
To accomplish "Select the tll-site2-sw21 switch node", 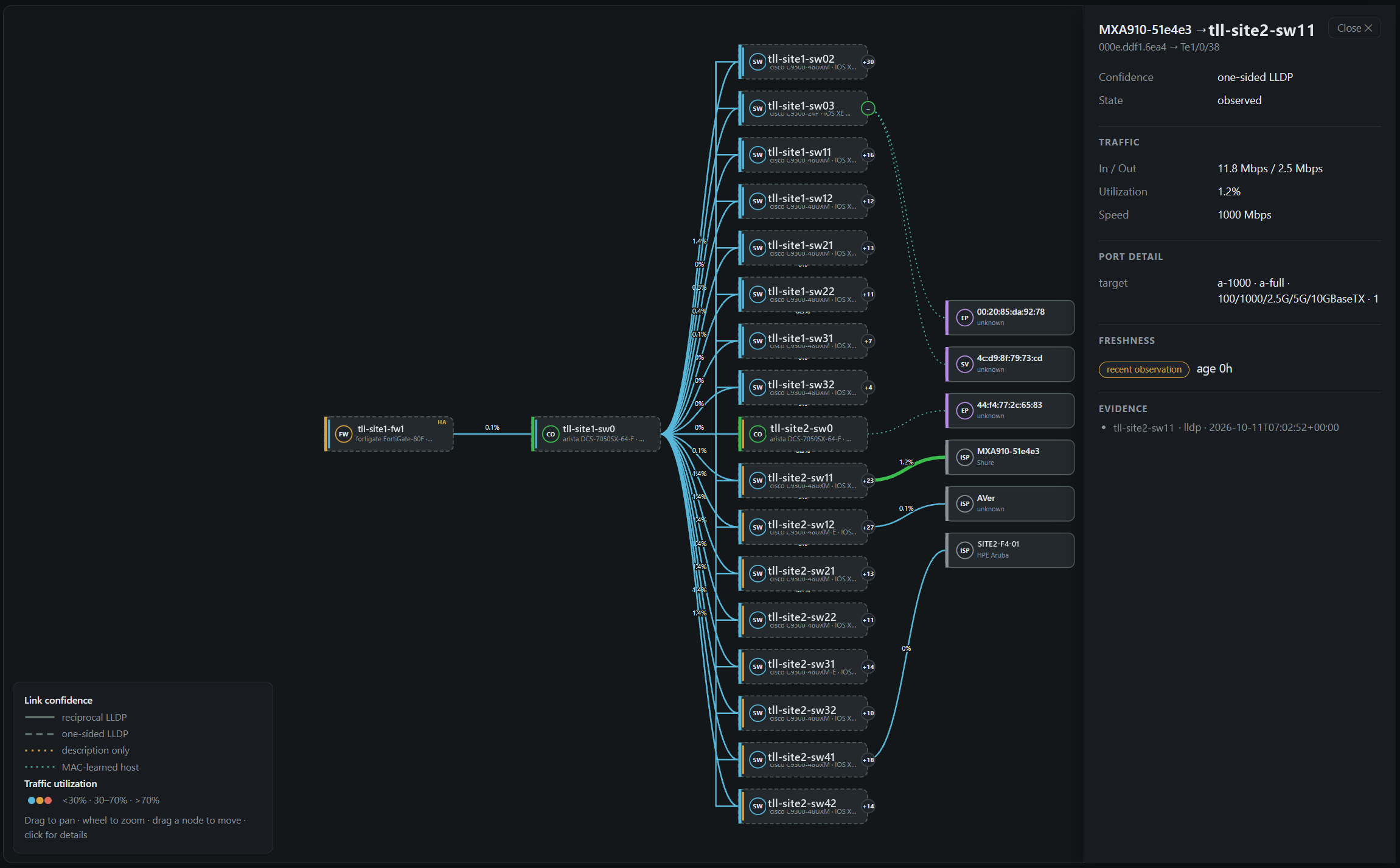I will pyautogui.click(x=803, y=573).
